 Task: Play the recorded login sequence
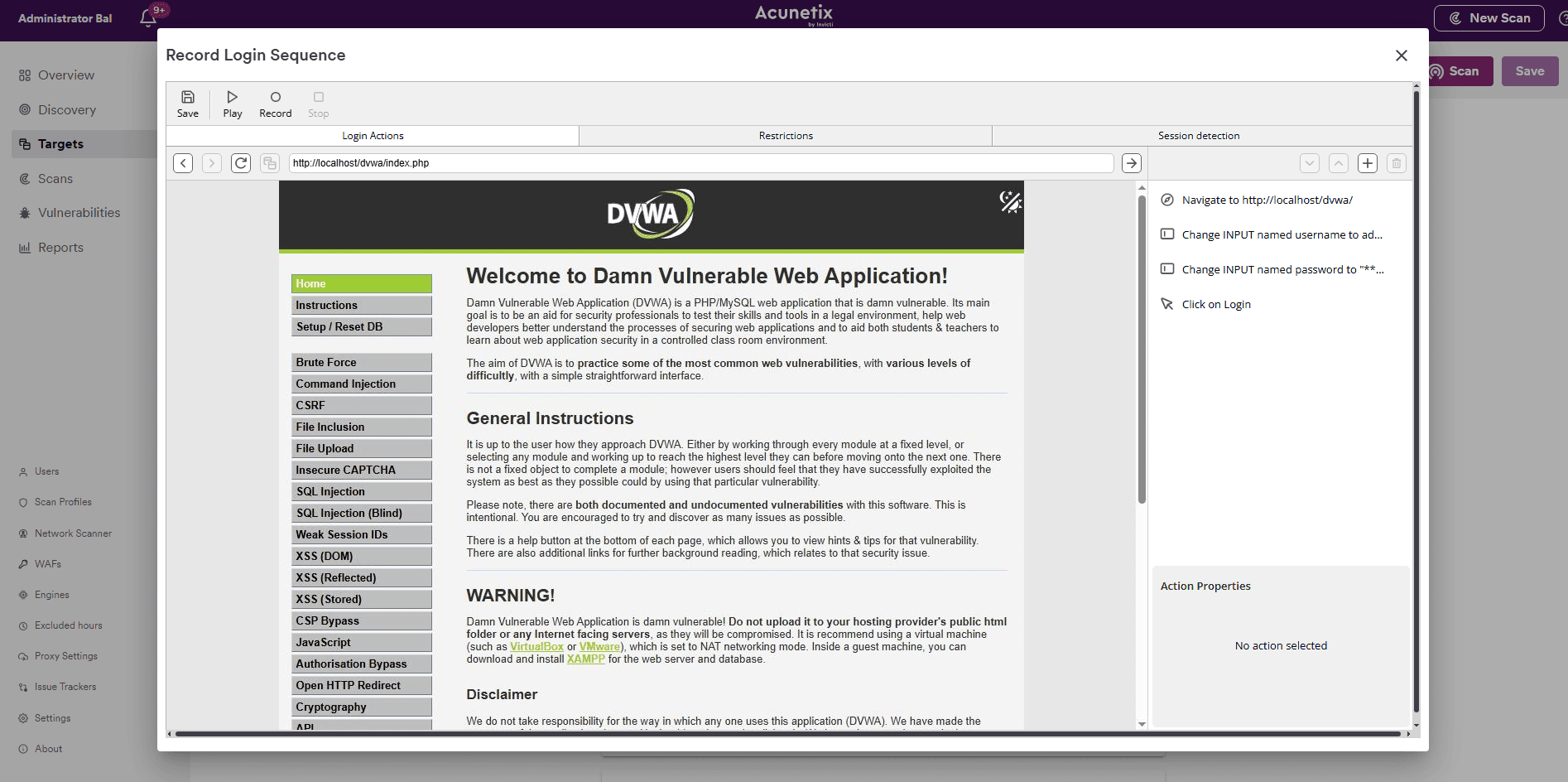click(233, 104)
